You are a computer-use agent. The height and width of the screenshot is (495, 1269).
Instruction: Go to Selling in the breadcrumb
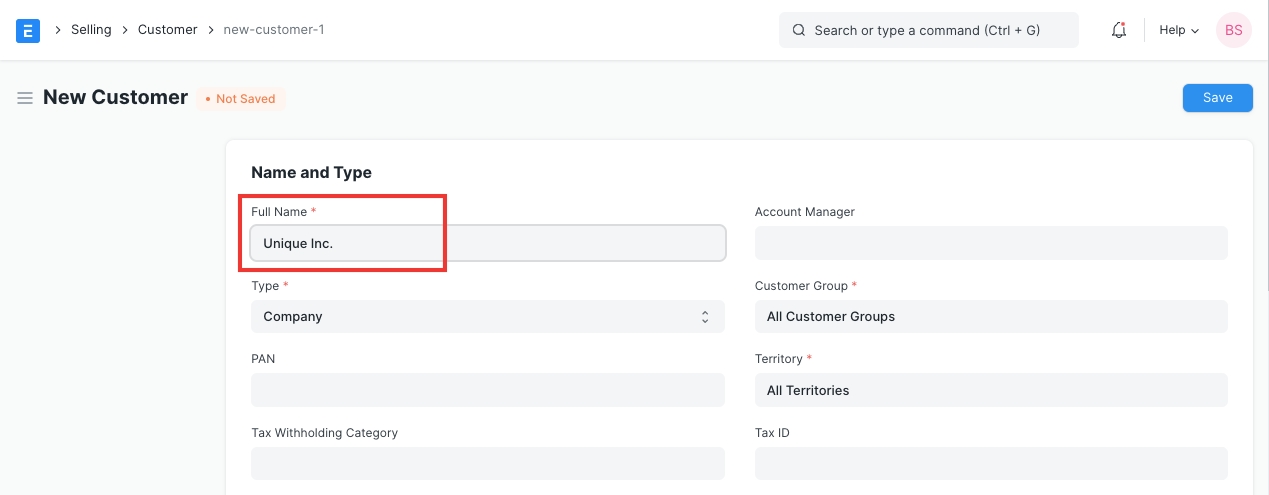point(91,30)
